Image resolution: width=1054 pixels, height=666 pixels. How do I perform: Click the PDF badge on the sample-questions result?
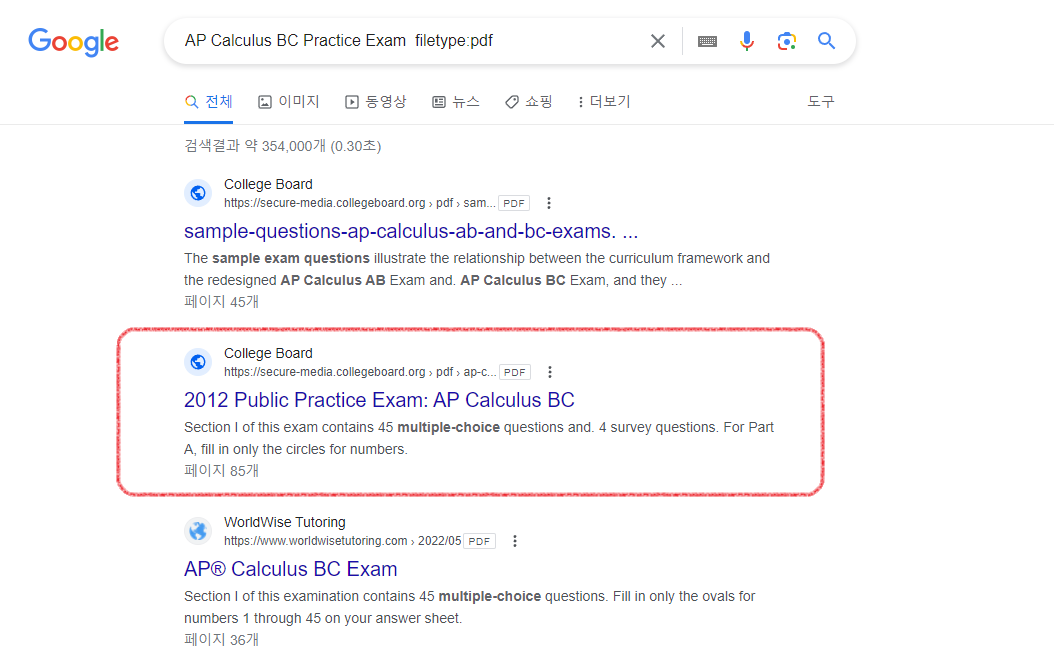(x=514, y=203)
